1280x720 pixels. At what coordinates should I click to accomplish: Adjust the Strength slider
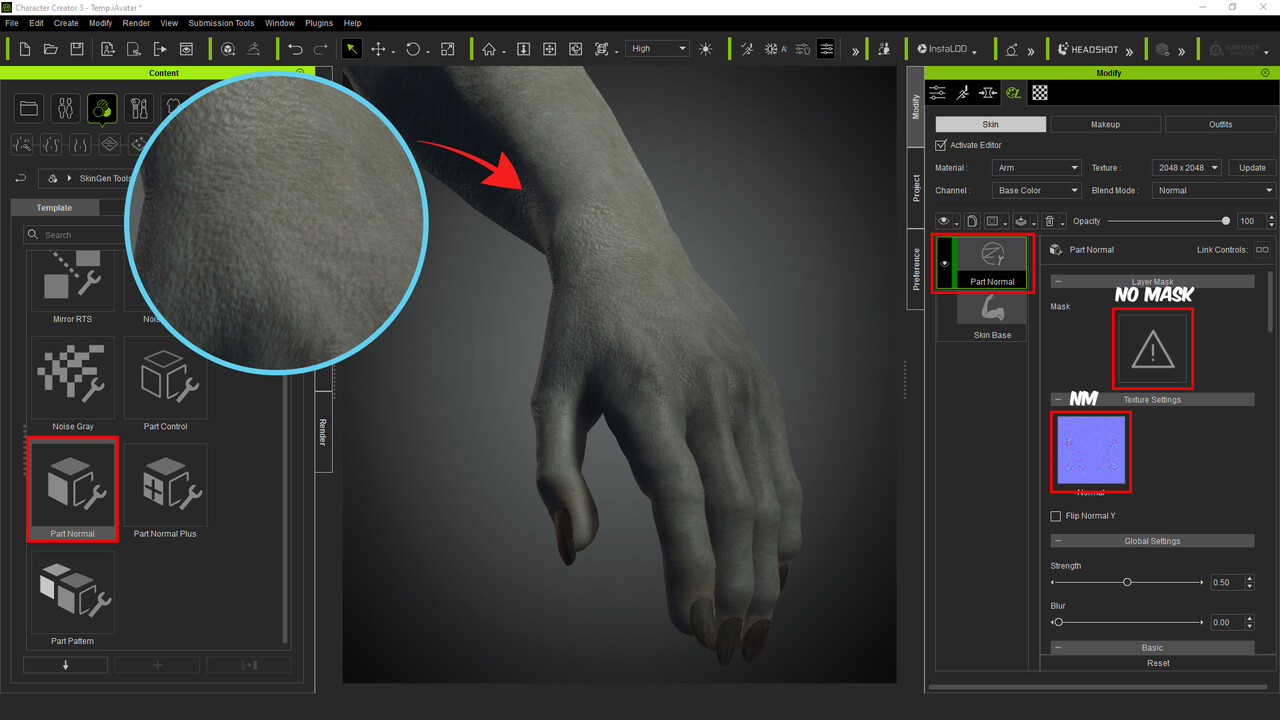[x=1127, y=582]
